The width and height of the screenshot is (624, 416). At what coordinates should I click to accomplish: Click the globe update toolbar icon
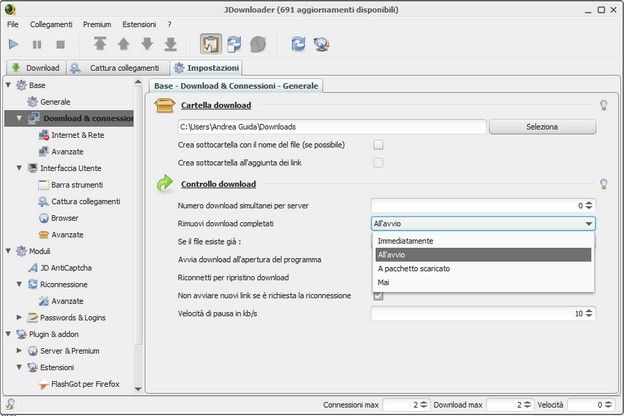click(322, 44)
